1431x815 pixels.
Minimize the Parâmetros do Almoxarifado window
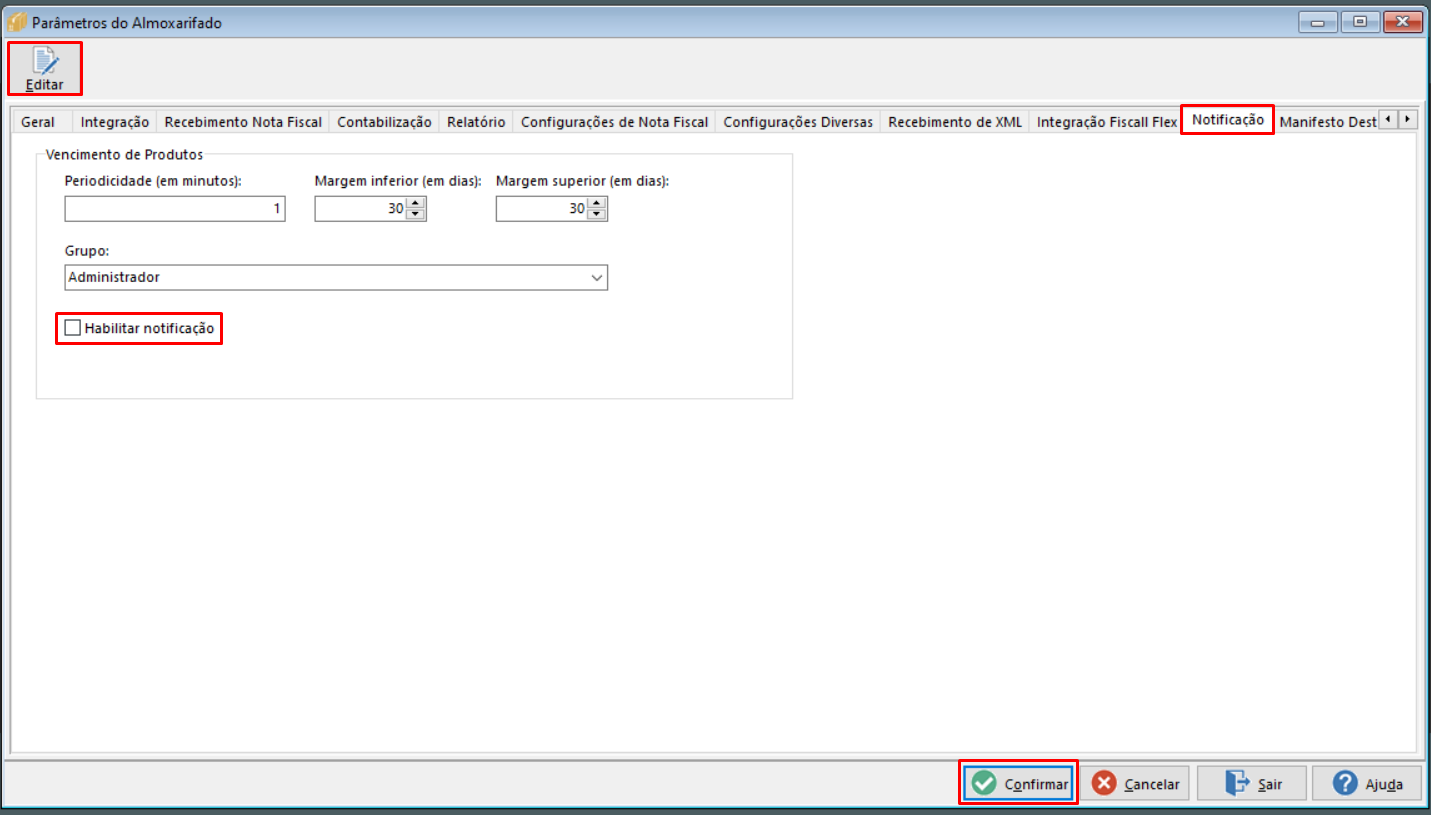click(1320, 22)
